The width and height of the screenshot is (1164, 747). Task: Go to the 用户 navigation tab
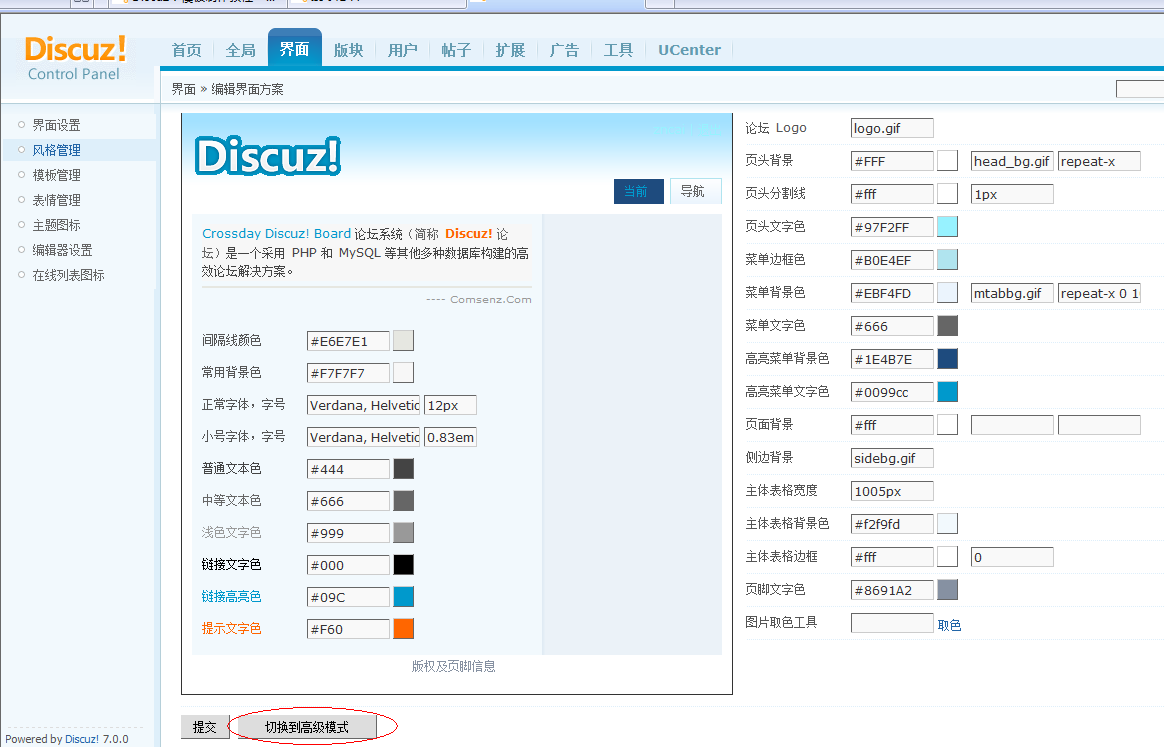click(402, 50)
